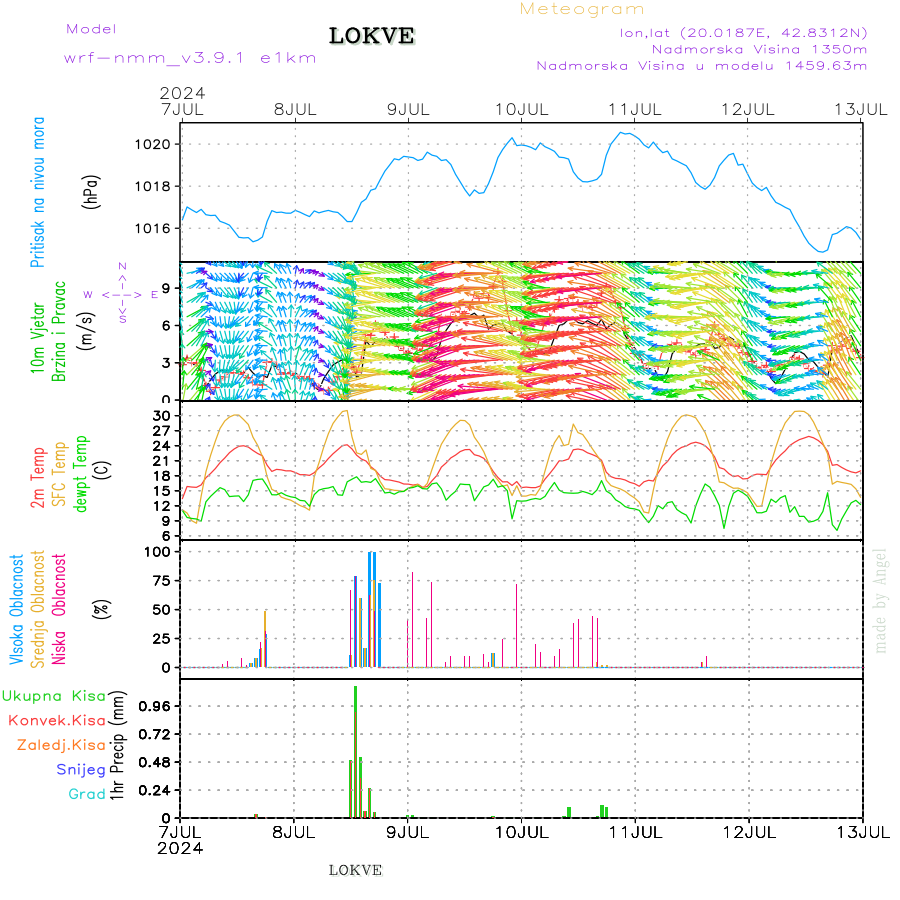
Task: Click the green "10m Vjetar" label
Action: pos(37,338)
